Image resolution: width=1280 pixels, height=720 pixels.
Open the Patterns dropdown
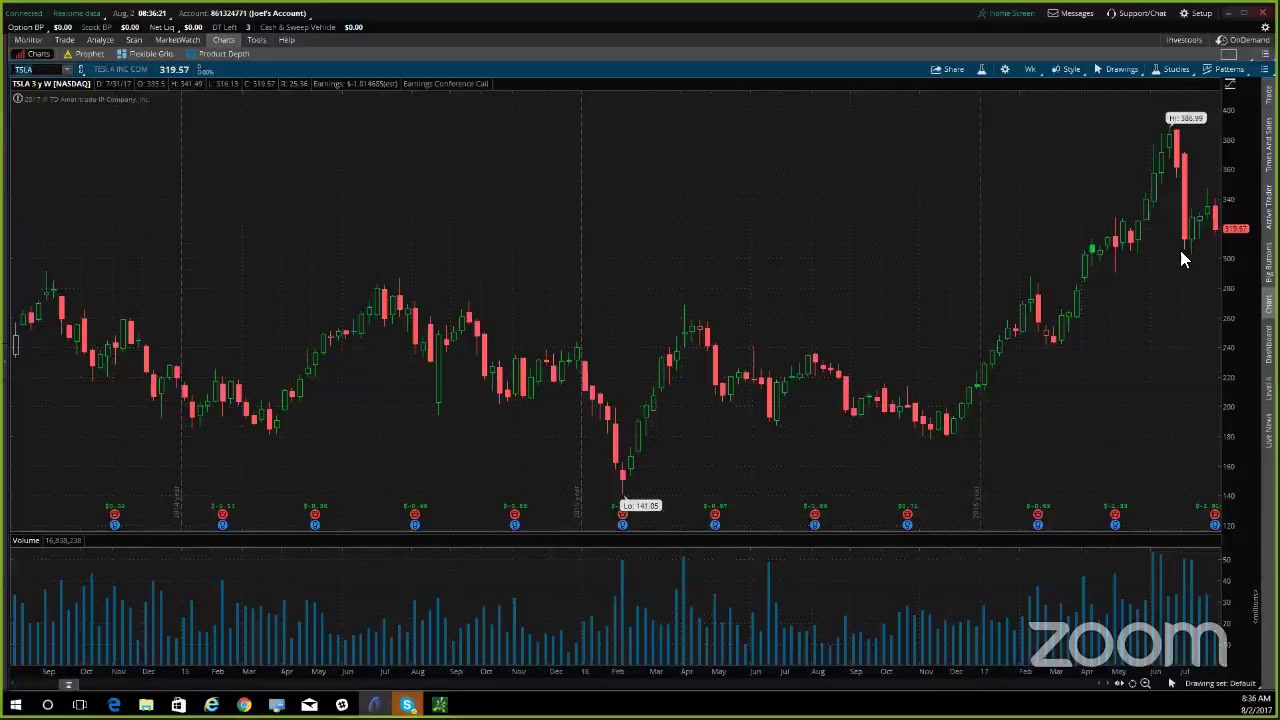pos(1223,70)
